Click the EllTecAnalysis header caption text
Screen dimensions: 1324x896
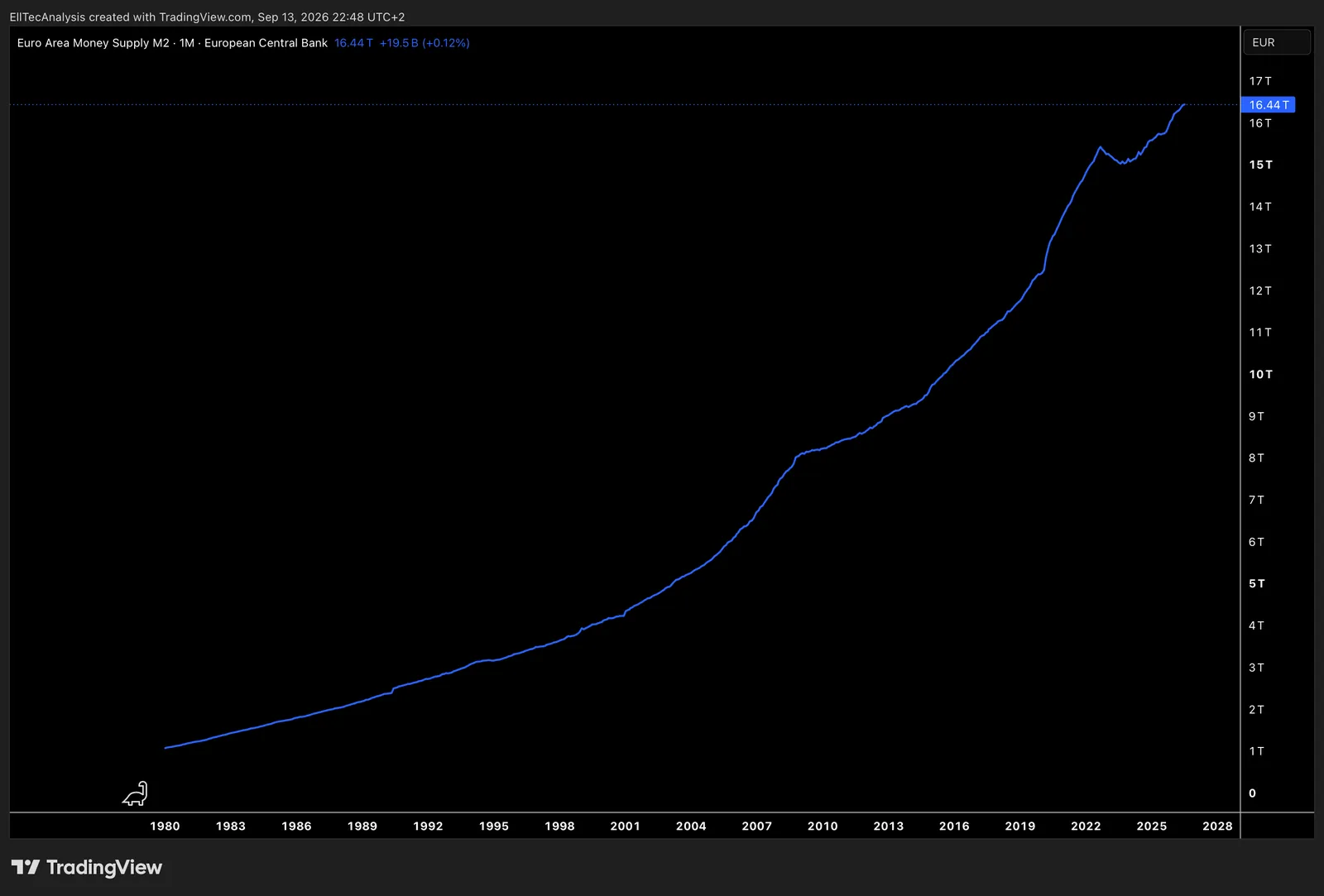[207, 17]
